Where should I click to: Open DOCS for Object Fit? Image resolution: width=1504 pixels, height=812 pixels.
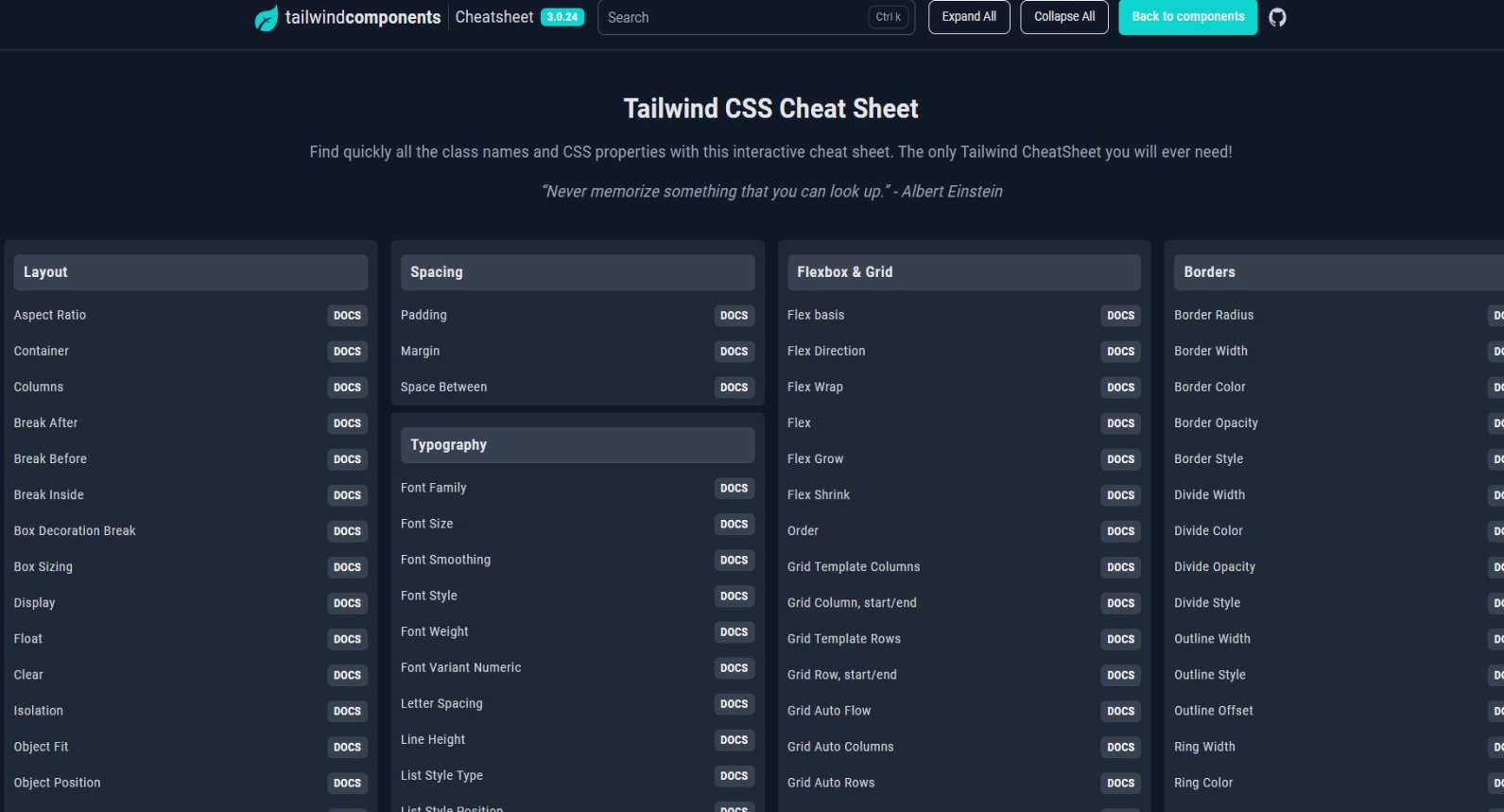click(347, 747)
